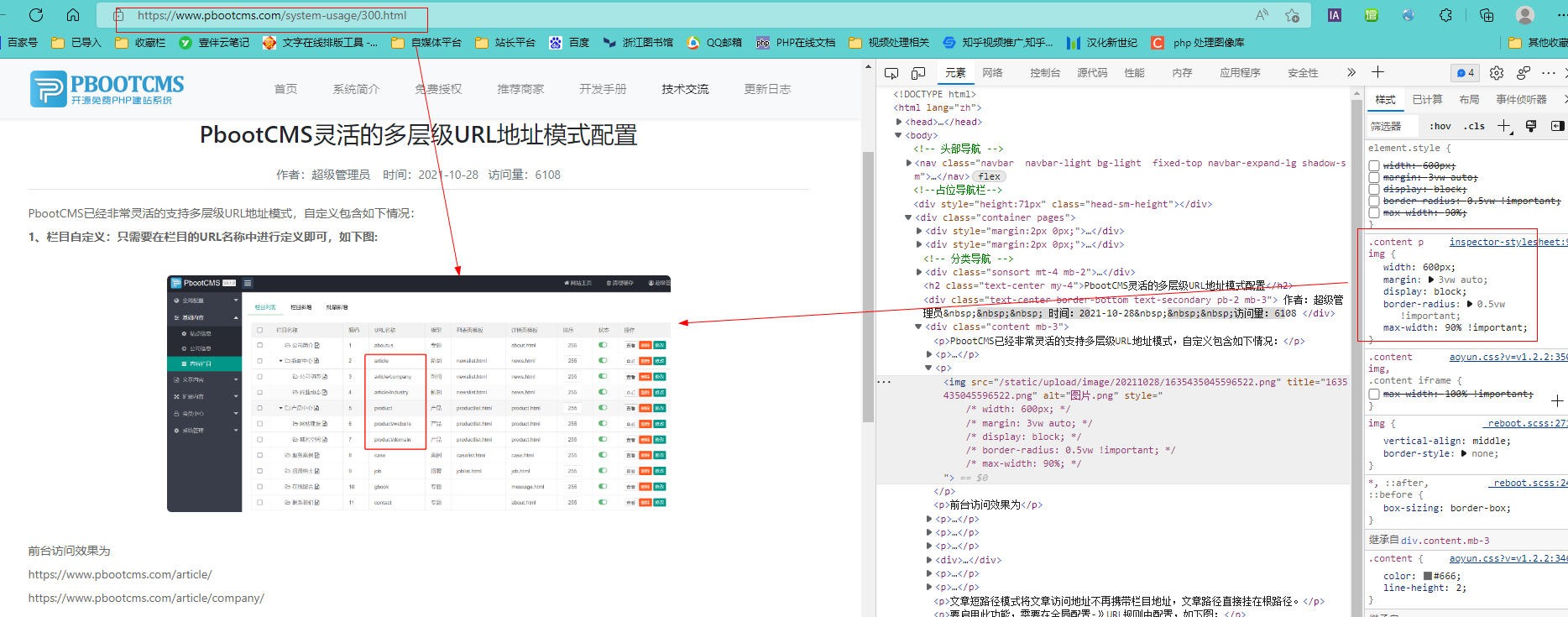This screenshot has height=617, width=1568.
Task: Enable the max-width: 90% checkbox
Action: pyautogui.click(x=1374, y=213)
